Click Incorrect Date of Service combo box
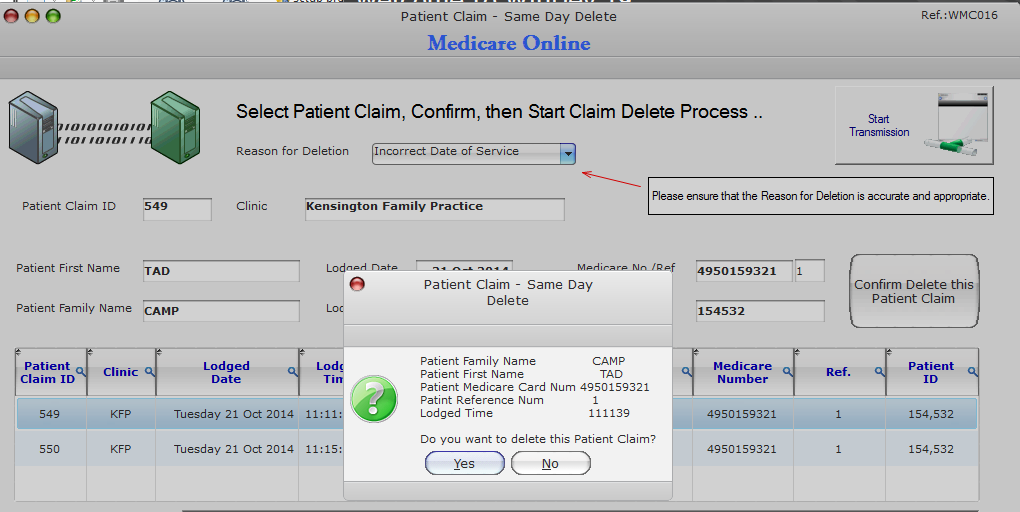Image resolution: width=1020 pixels, height=512 pixels. (x=474, y=154)
